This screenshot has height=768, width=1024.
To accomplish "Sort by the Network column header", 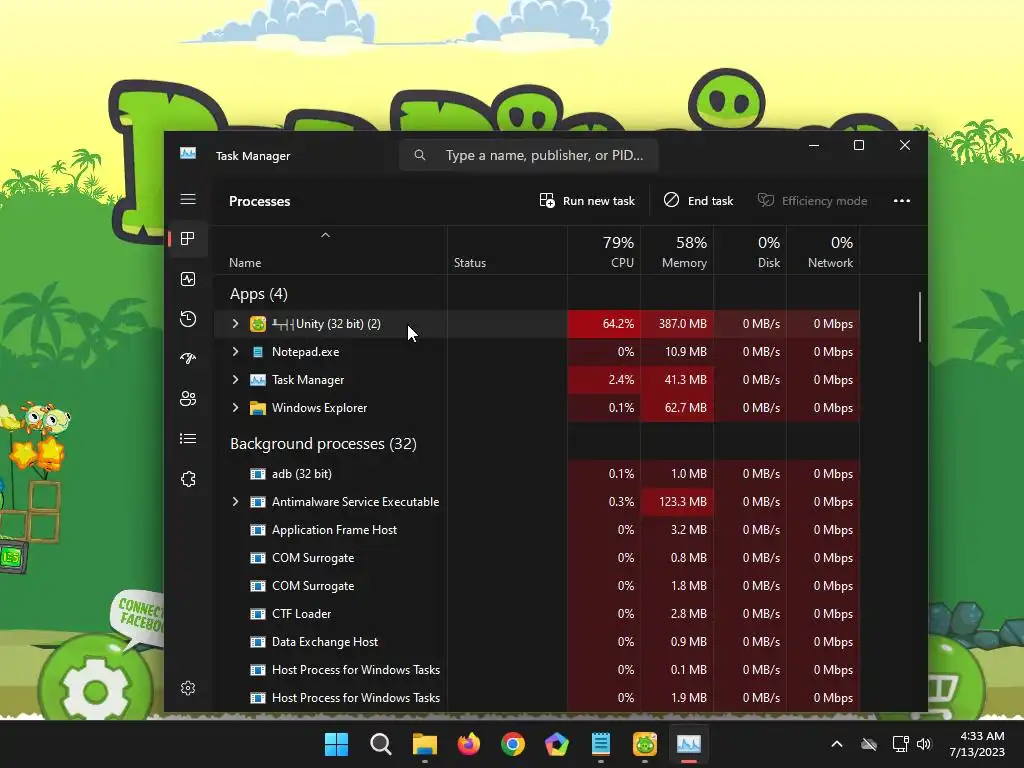I will (x=824, y=251).
